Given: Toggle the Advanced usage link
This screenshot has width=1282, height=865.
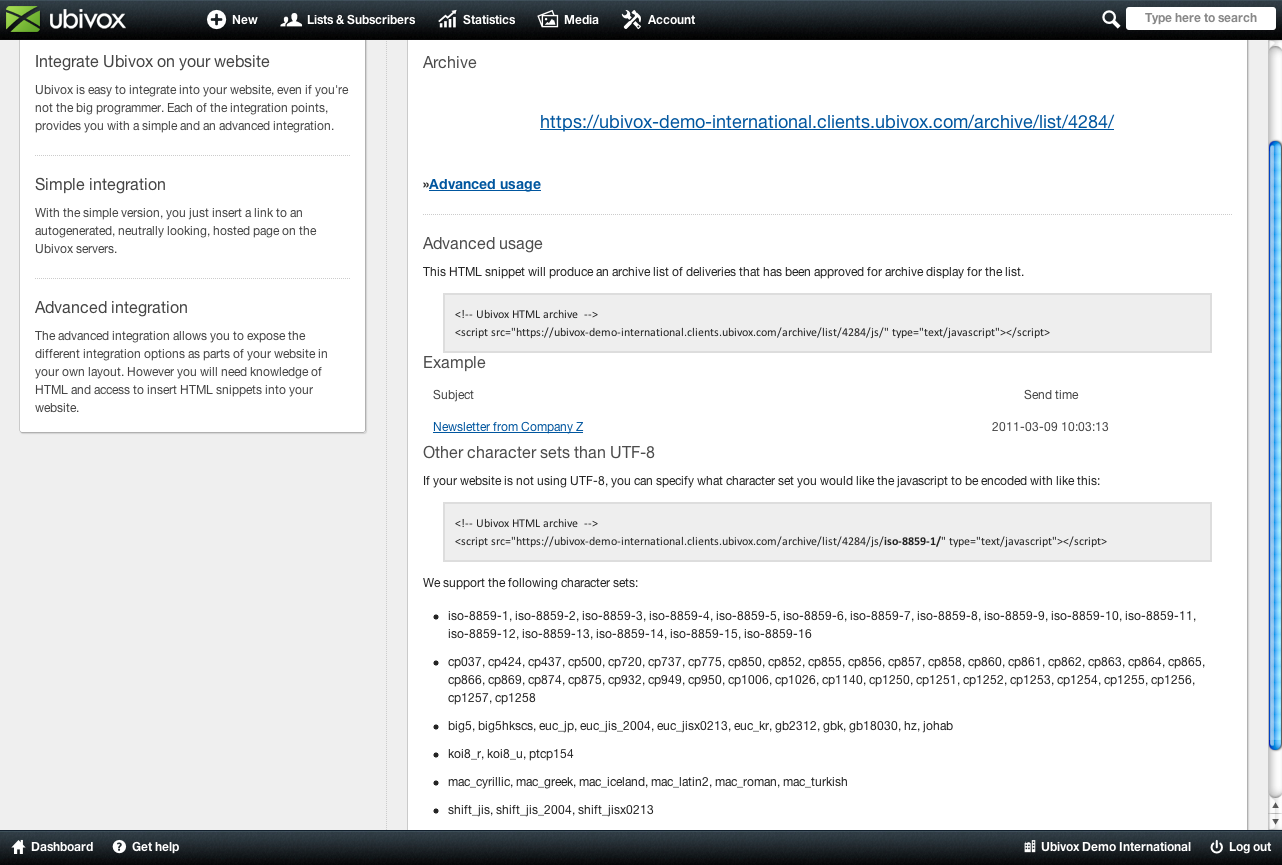Looking at the screenshot, I should click(x=485, y=184).
